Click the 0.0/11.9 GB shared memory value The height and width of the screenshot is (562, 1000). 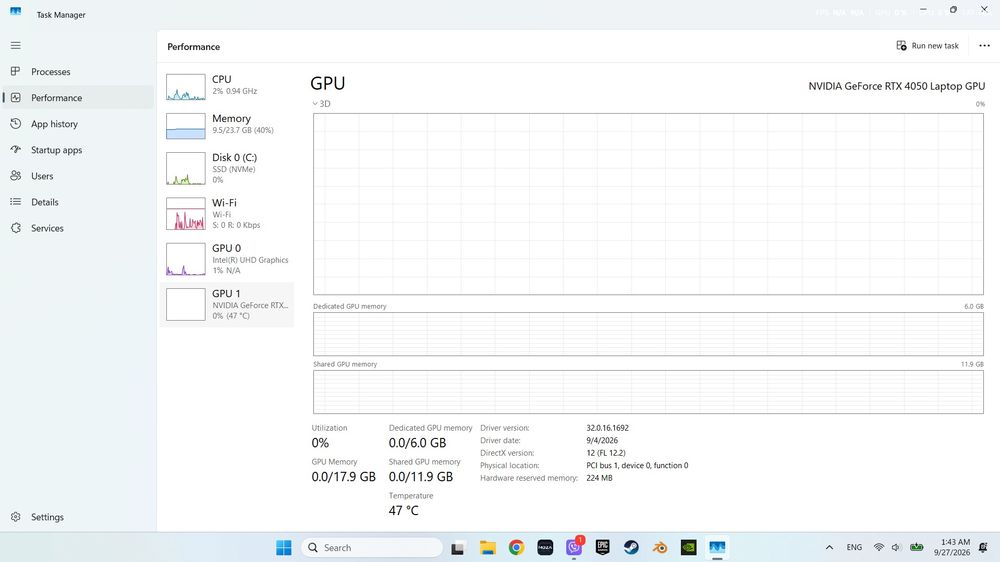[x=420, y=477]
